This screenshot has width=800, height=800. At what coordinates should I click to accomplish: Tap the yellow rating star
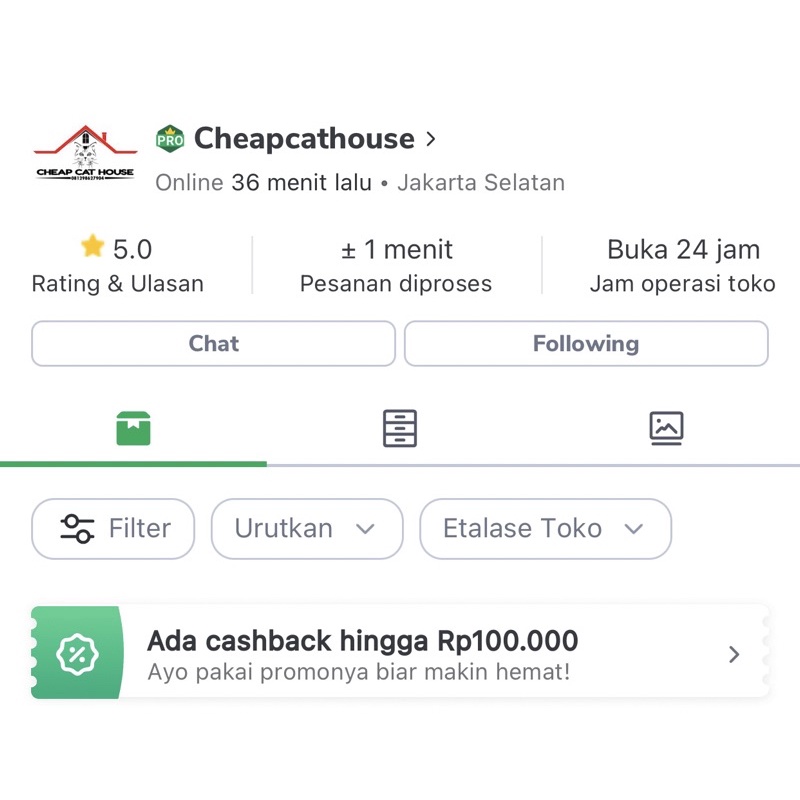click(x=93, y=247)
